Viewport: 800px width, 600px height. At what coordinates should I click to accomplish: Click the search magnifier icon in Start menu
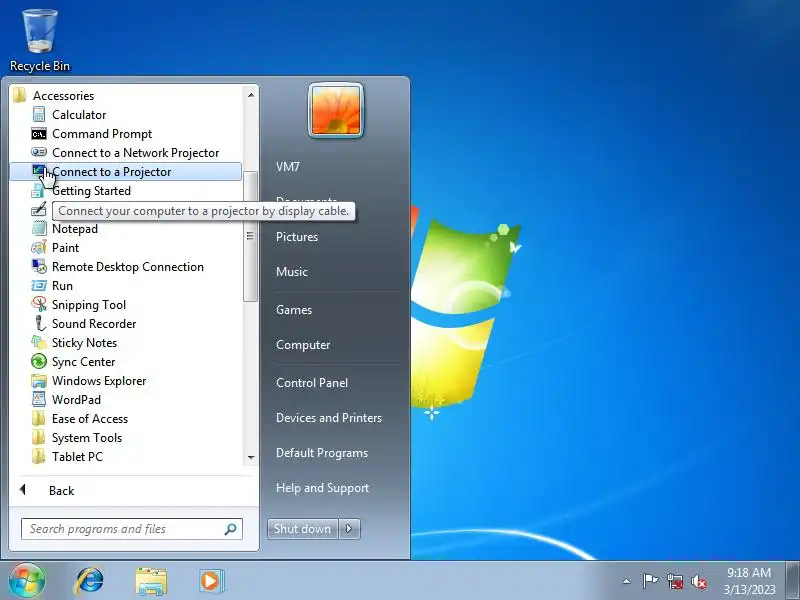(x=231, y=529)
